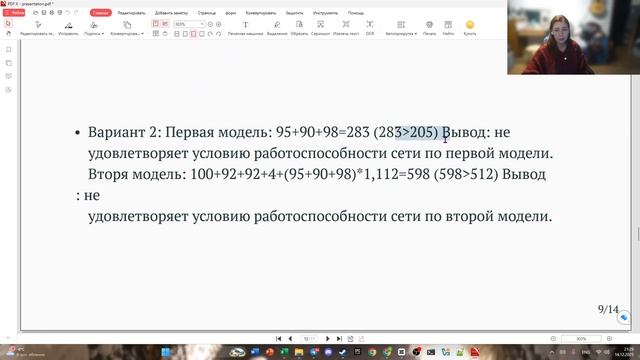Open the bookmarks sidebar panel icon

(x=9, y=50)
